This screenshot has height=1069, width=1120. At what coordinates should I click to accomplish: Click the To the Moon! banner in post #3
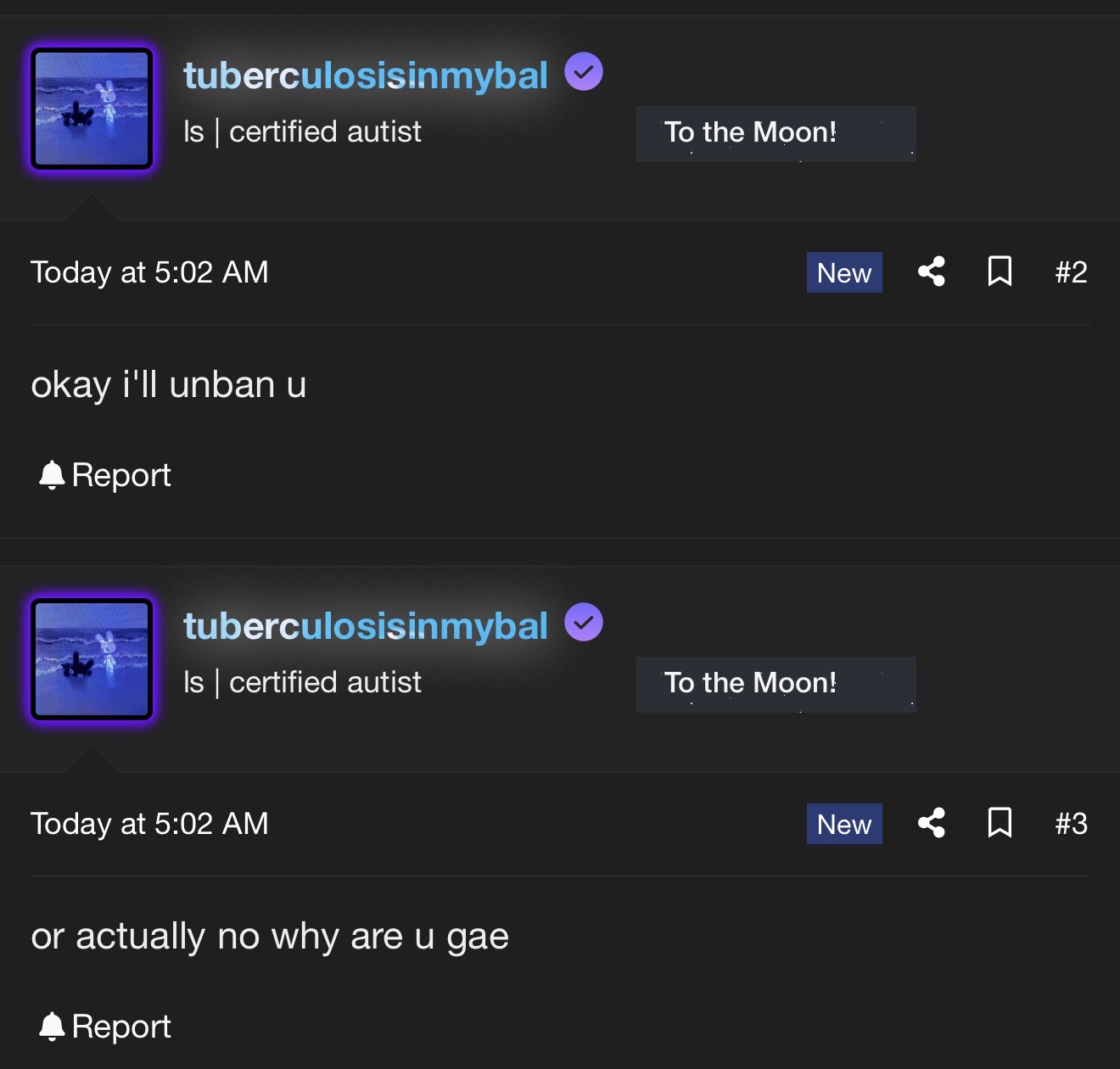[x=776, y=684]
